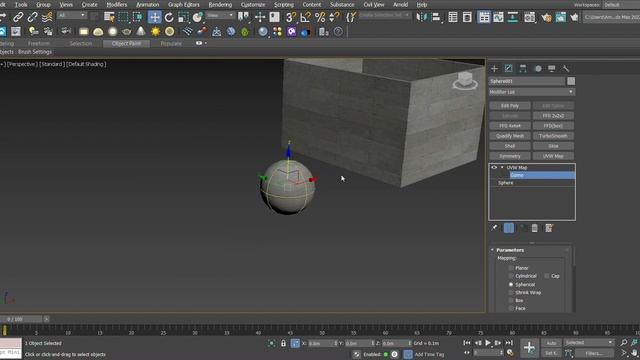The width and height of the screenshot is (640, 360).
Task: Activate the Select and Rotate tool
Action: [x=169, y=17]
